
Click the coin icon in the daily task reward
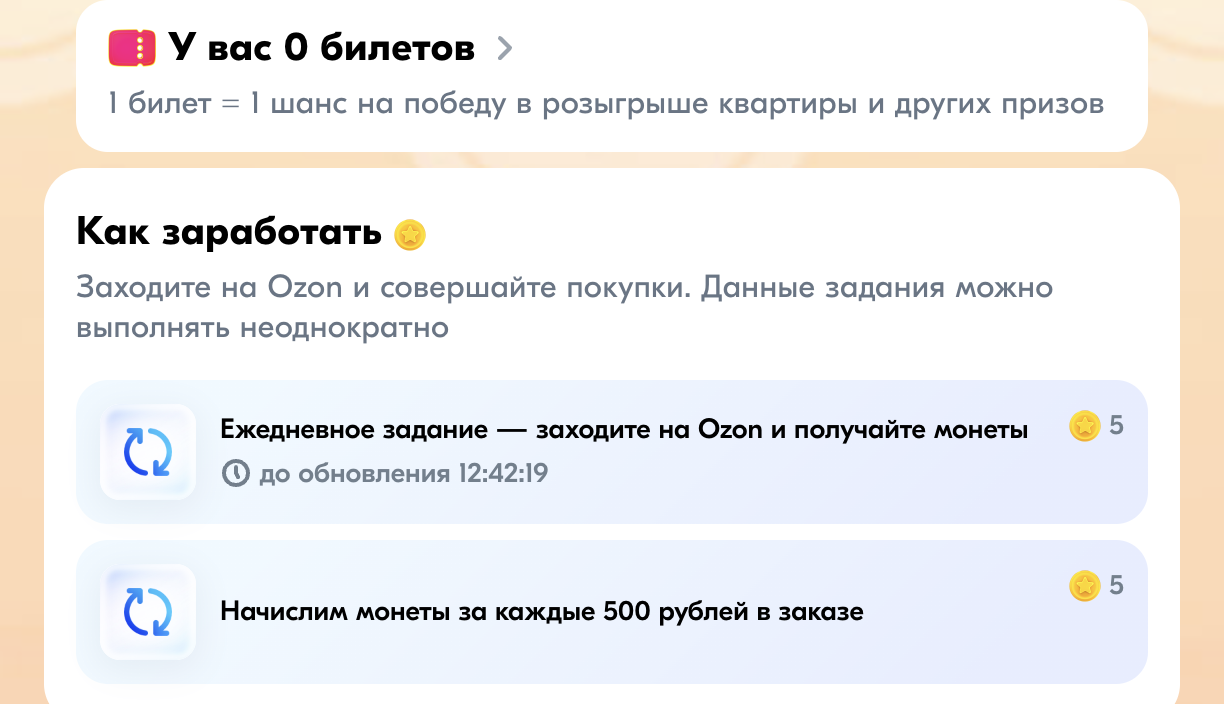(1084, 427)
